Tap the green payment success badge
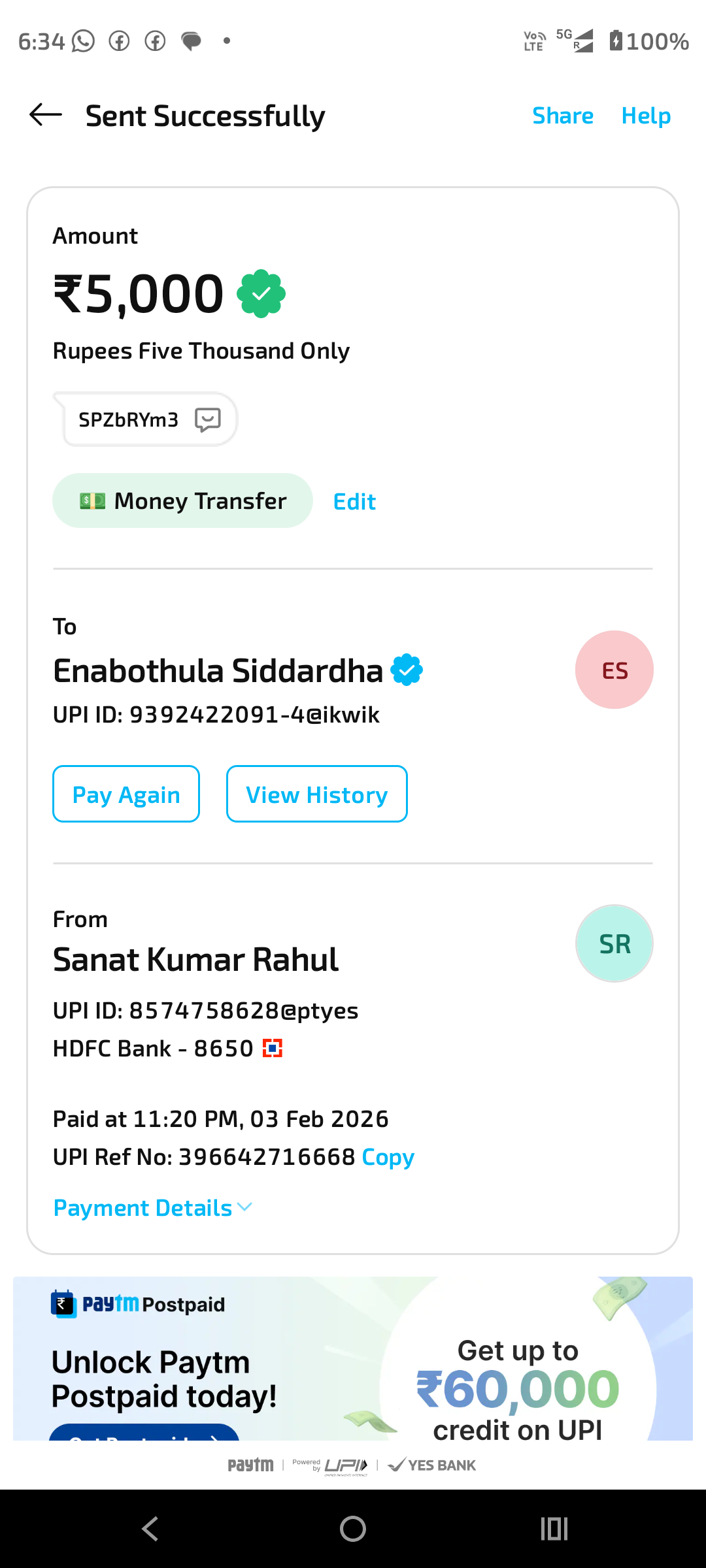The image size is (706, 1568). (x=261, y=294)
